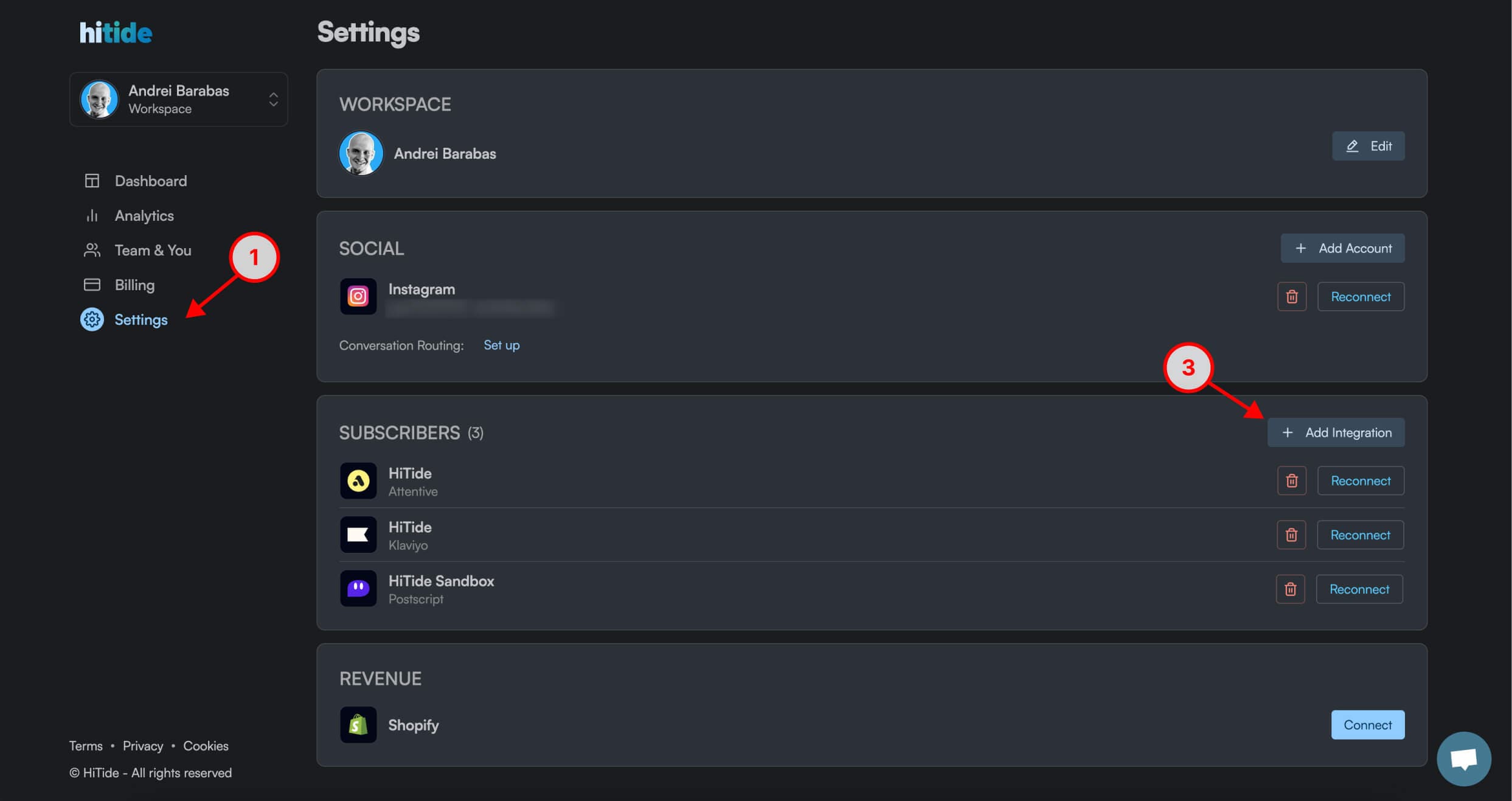The image size is (1512, 801).
Task: Click the Klaviyo row's trash icon
Action: (1291, 535)
